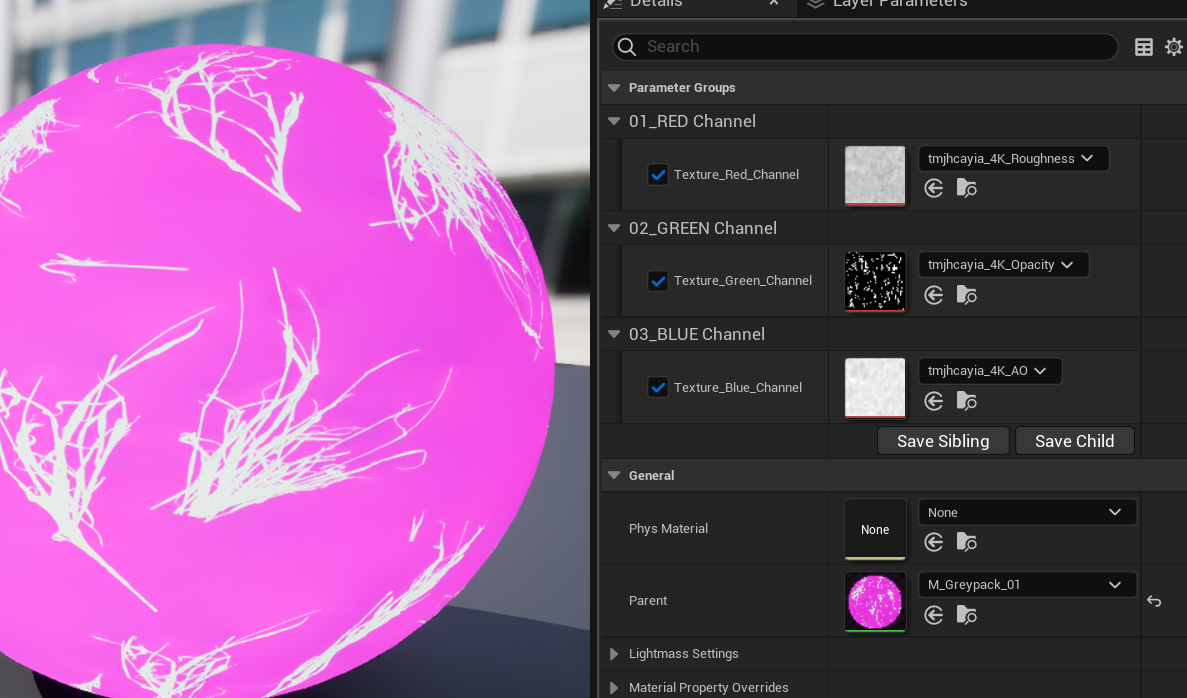Collapse the 01_RED Channel group
The width and height of the screenshot is (1187, 698).
(x=614, y=121)
